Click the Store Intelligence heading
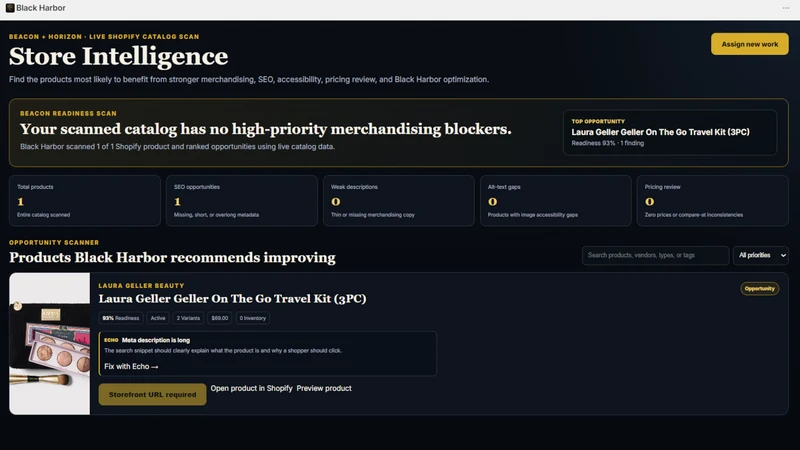This screenshot has width=800, height=450. (x=118, y=56)
